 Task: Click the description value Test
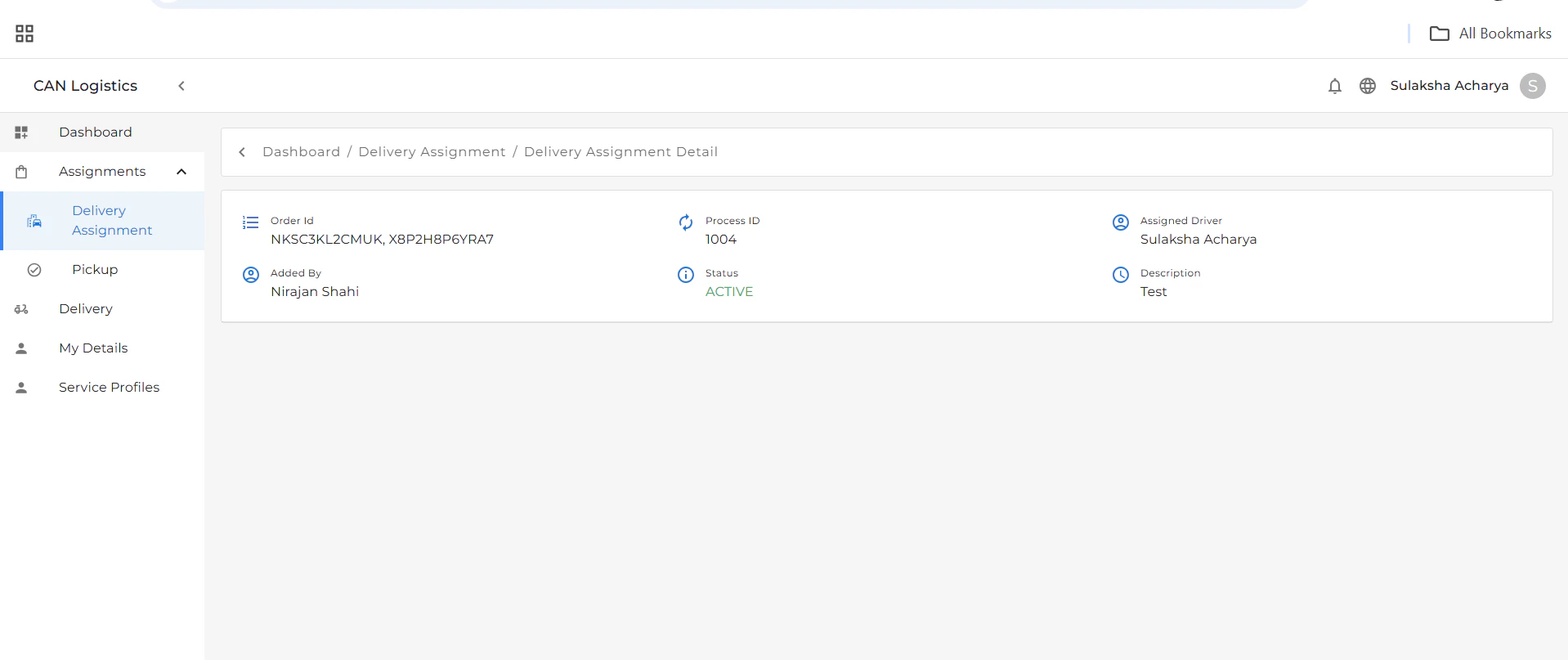(x=1154, y=292)
